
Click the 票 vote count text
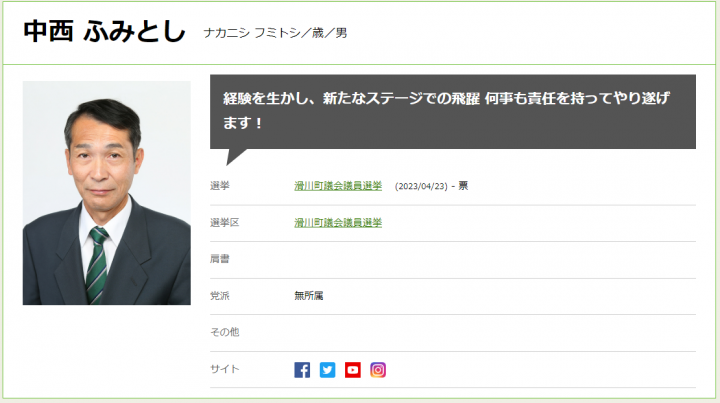[463, 186]
